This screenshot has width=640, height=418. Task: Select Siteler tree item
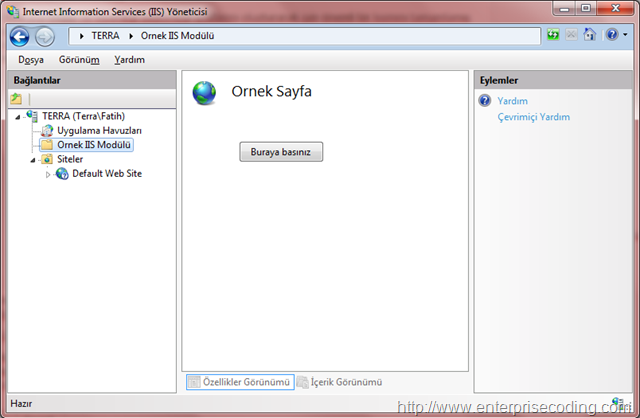(70, 159)
